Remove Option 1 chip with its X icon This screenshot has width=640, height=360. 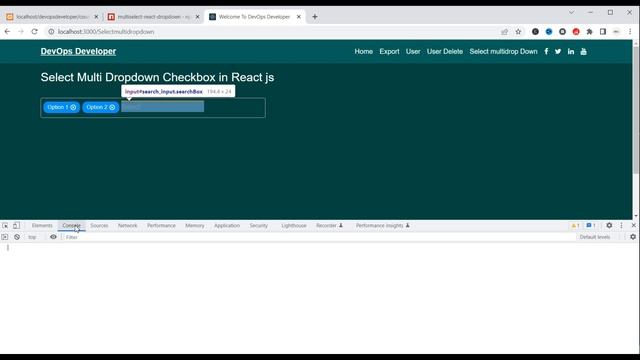click(x=73, y=107)
